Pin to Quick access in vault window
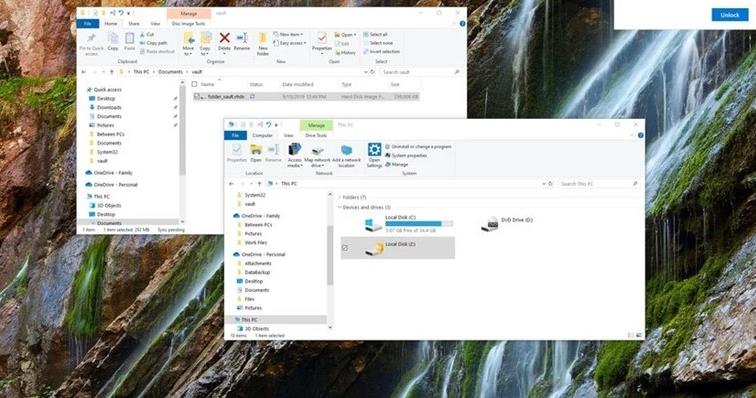The height and width of the screenshot is (398, 756). (92, 44)
